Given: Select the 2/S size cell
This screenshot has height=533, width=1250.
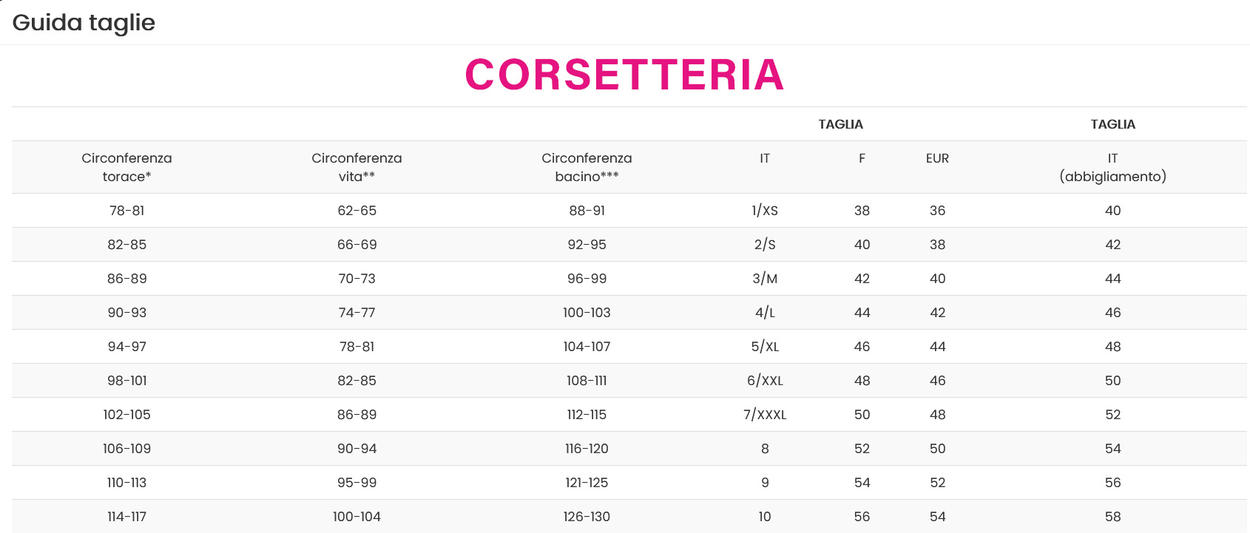Looking at the screenshot, I should click(765, 245).
